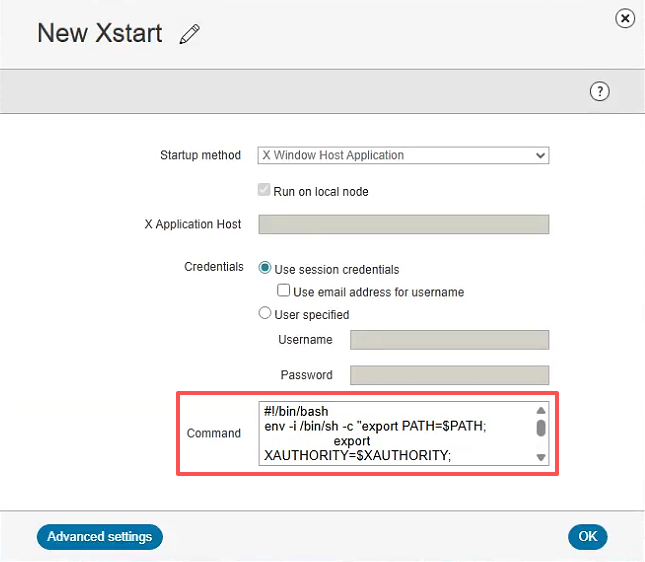Image resolution: width=645 pixels, height=562 pixels.
Task: Confirm with the OK button
Action: (587, 537)
